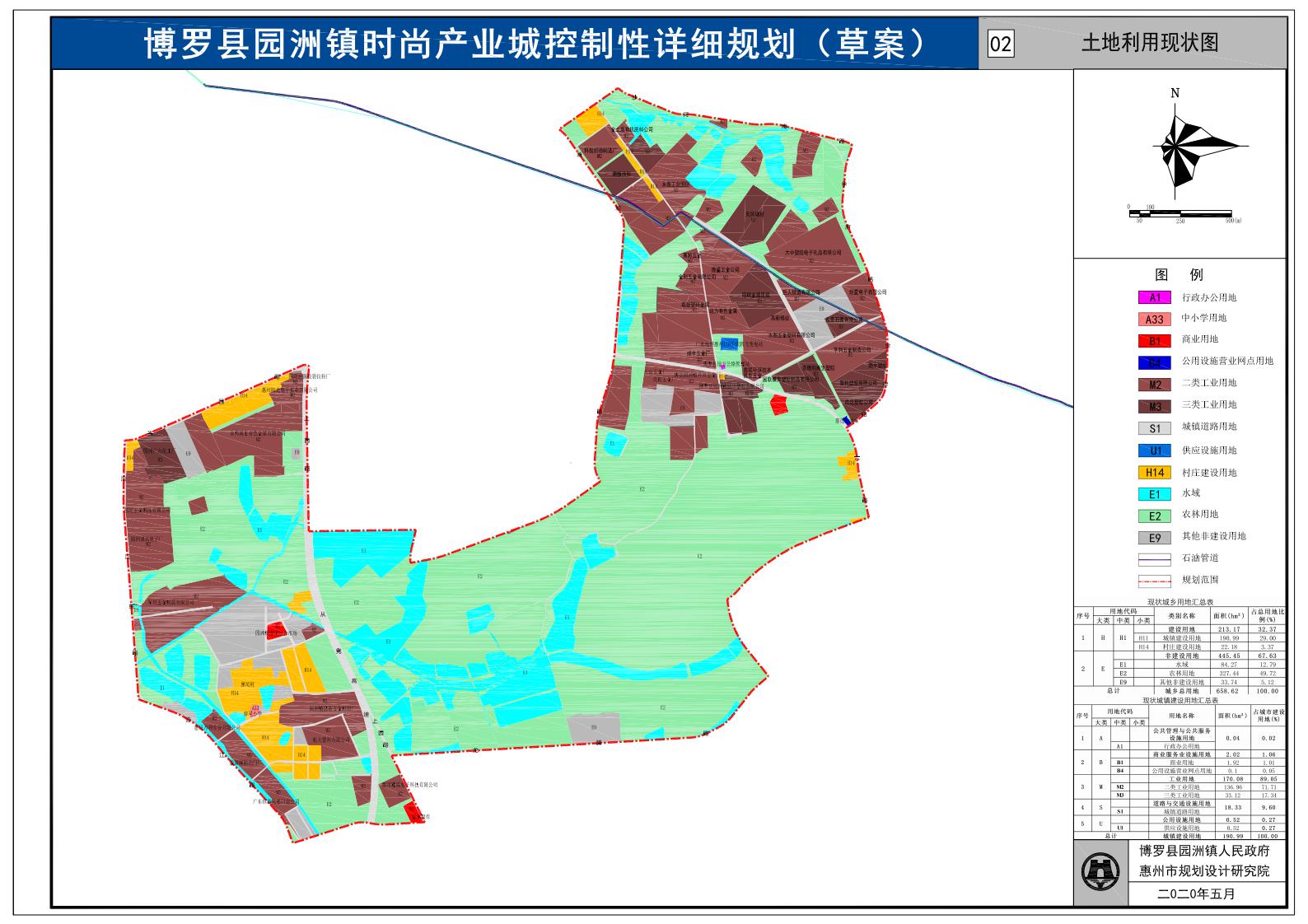
Task: Choose the blue U1 supply facility swatch
Action: pyautogui.click(x=1154, y=450)
